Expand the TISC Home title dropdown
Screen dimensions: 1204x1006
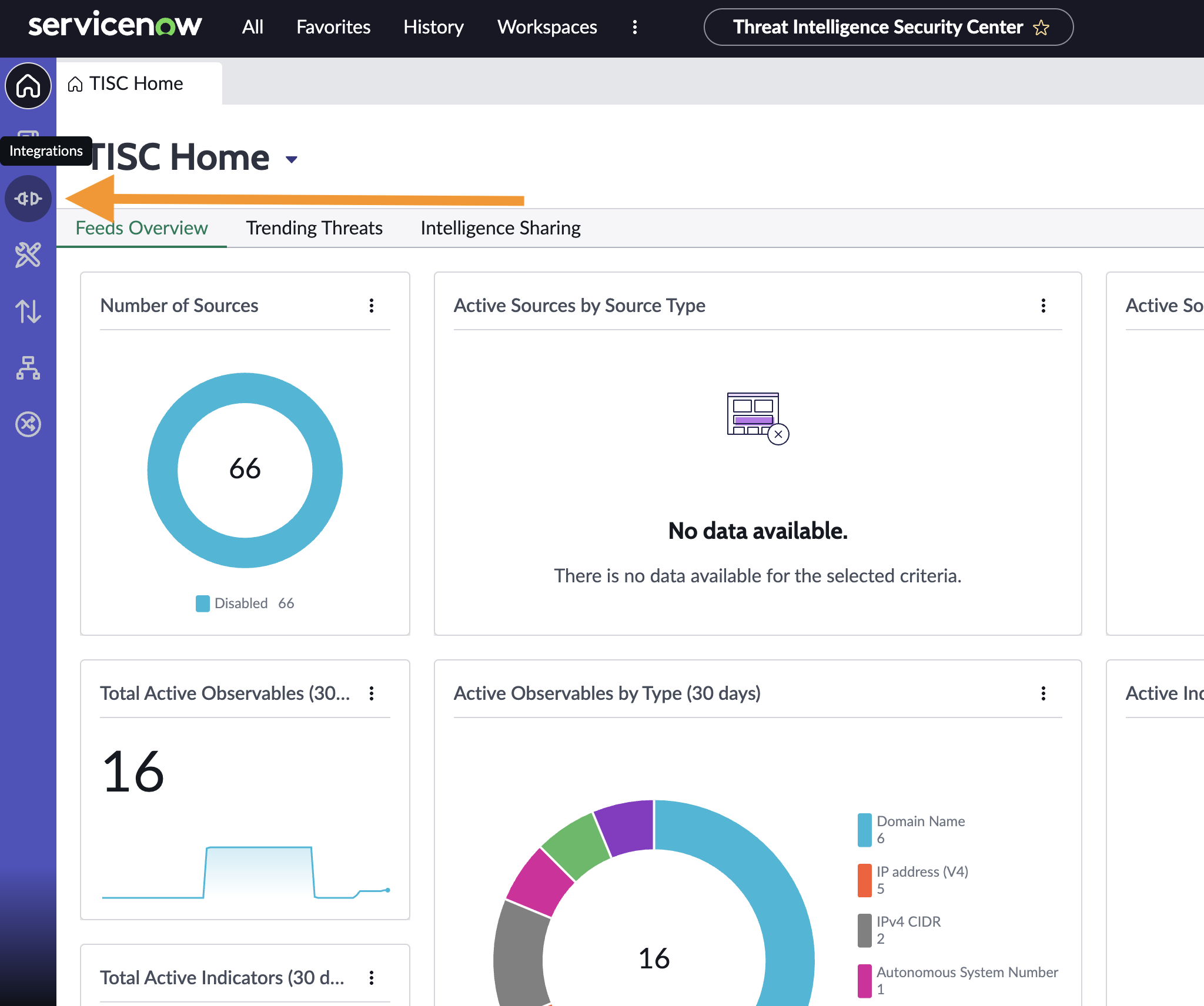(x=292, y=159)
